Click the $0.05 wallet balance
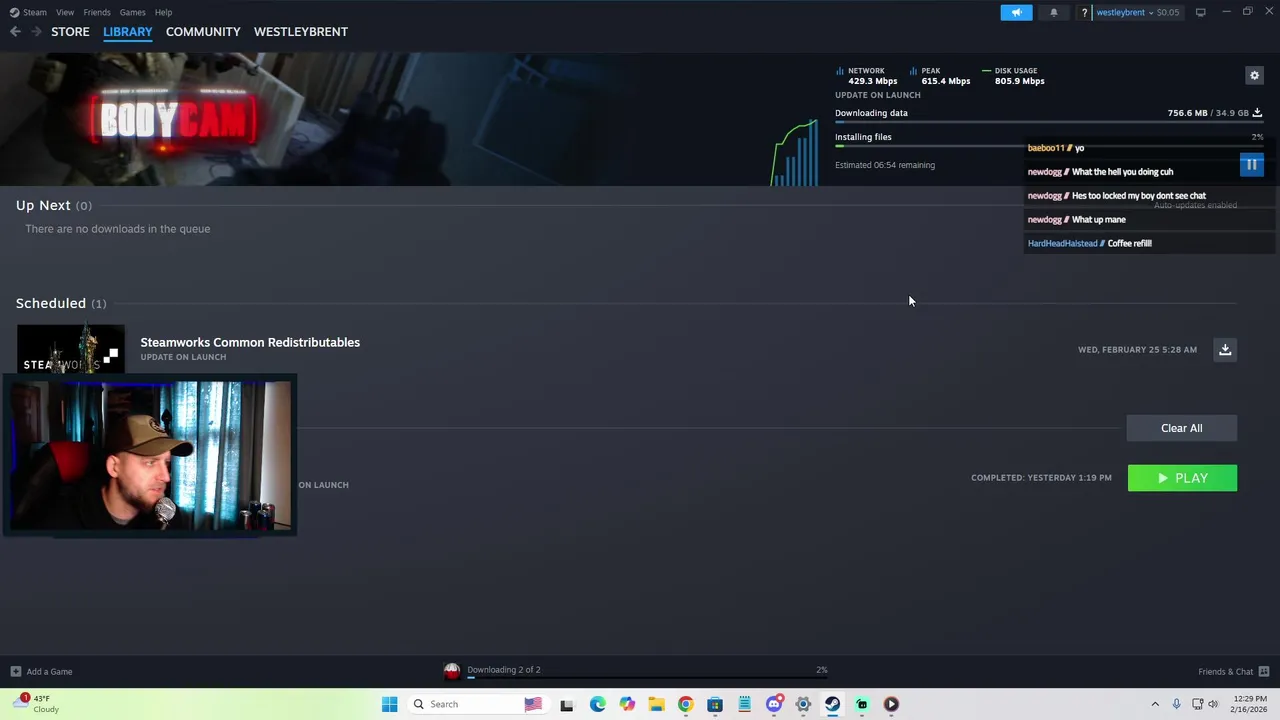Viewport: 1280px width, 720px height. [1168, 12]
